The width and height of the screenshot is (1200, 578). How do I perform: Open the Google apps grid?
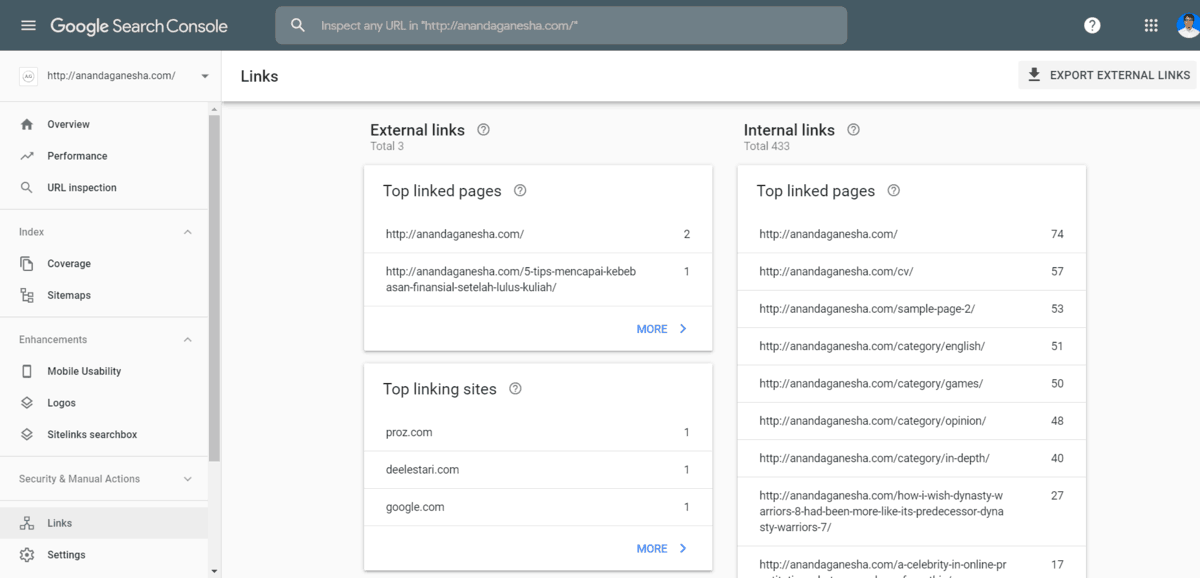tap(1151, 26)
